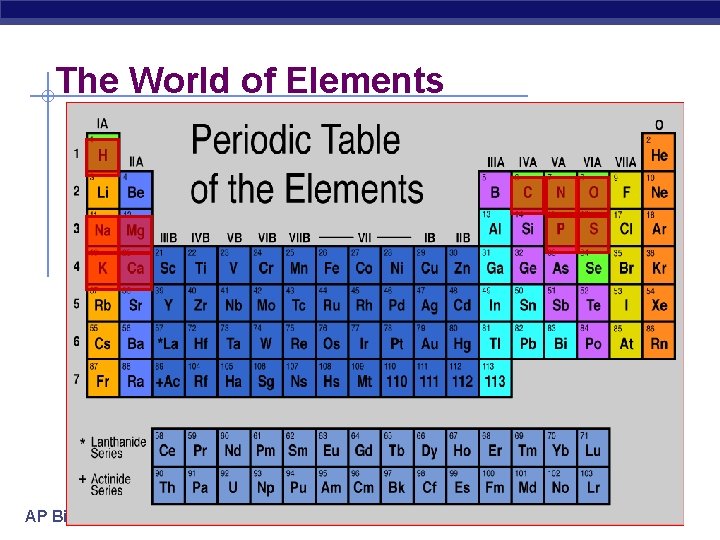The image size is (720, 540).
Task: Click the Uranium (U) cell
Action: click(x=233, y=485)
